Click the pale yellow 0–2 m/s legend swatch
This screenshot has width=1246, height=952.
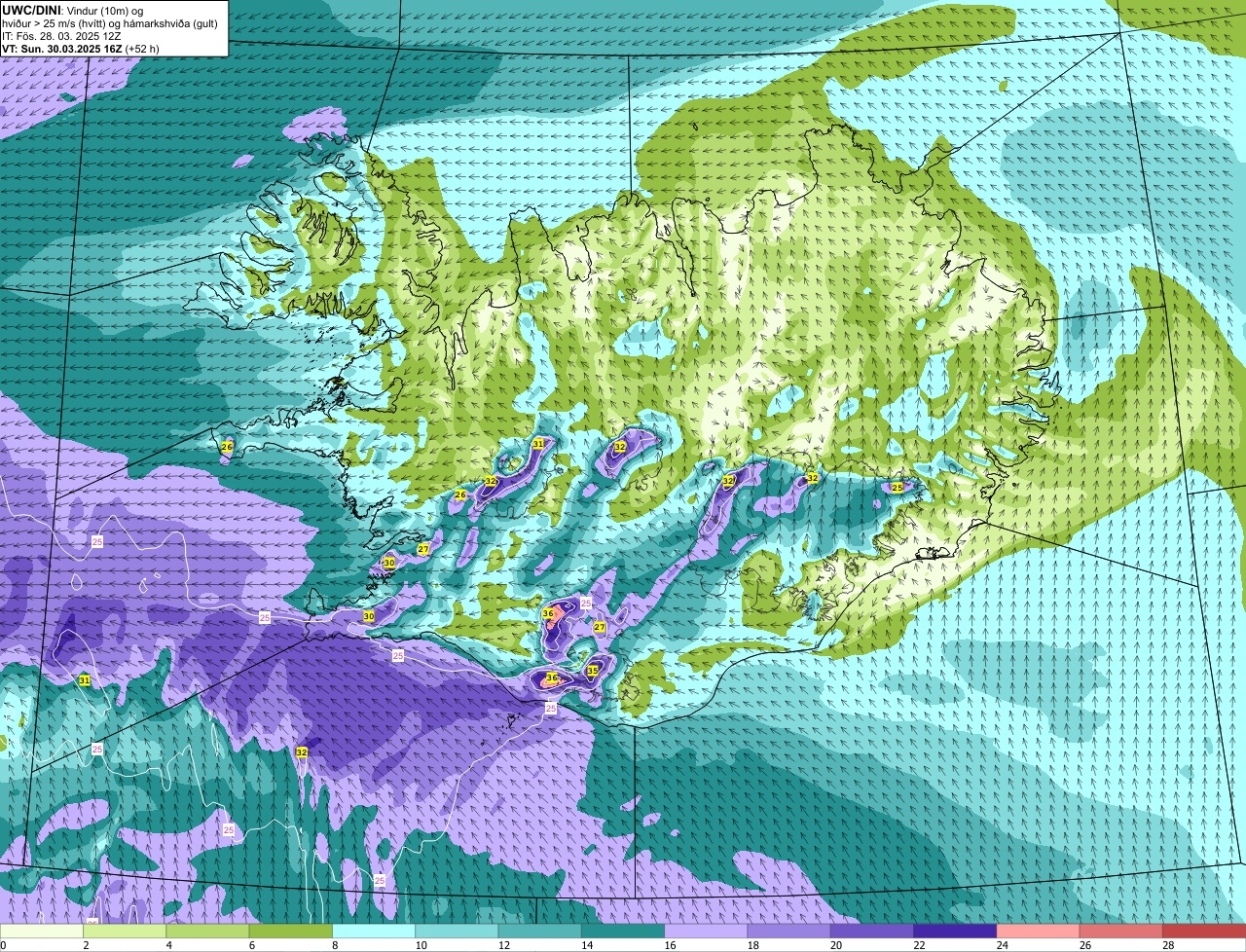tap(42, 931)
